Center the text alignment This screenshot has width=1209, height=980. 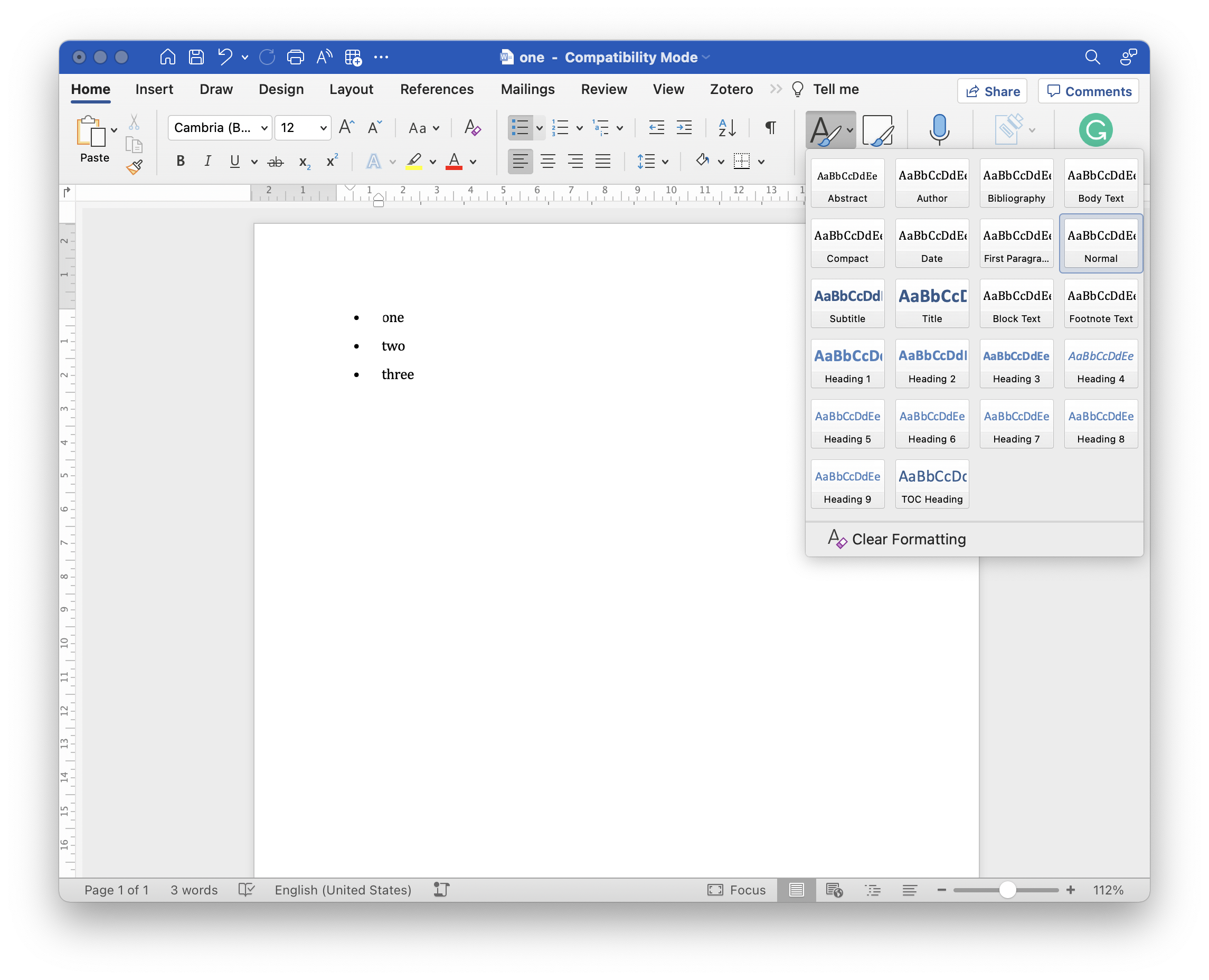pos(547,162)
